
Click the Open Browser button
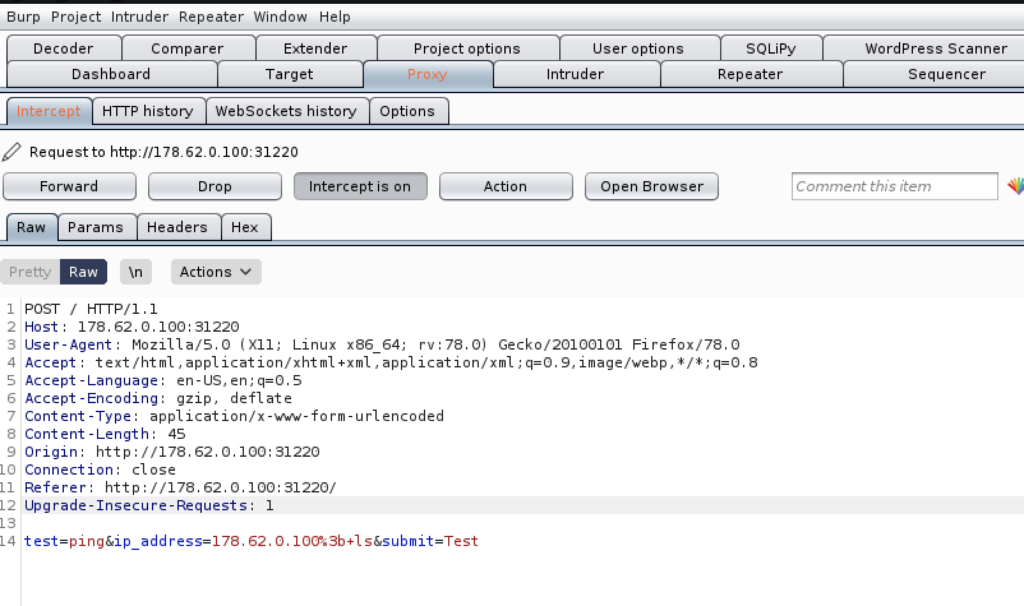coord(652,187)
